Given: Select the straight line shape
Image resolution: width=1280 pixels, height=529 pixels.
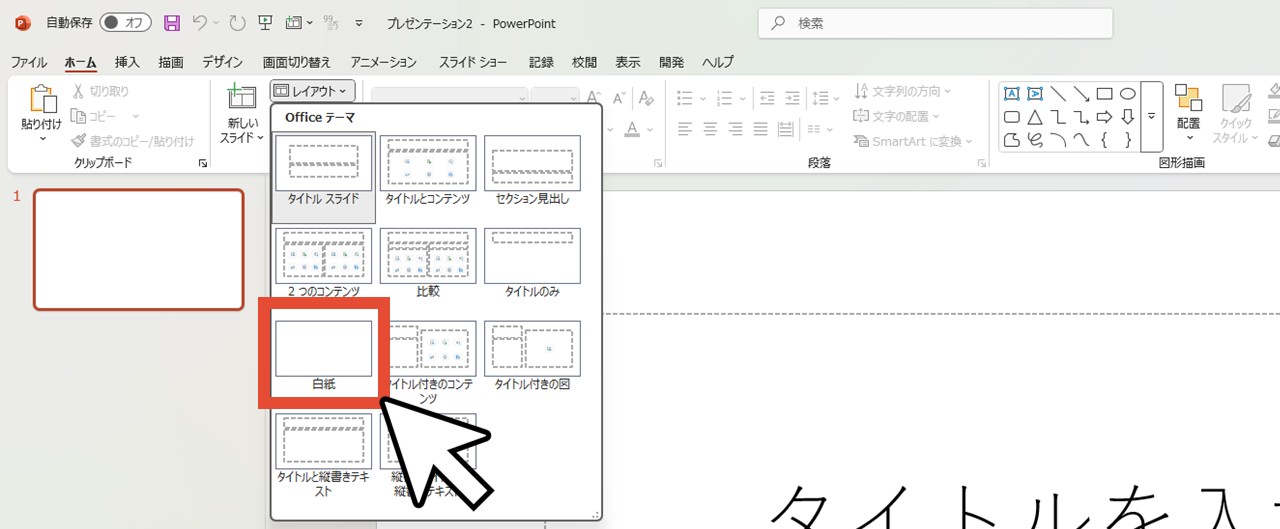Looking at the screenshot, I should click(x=1058, y=94).
